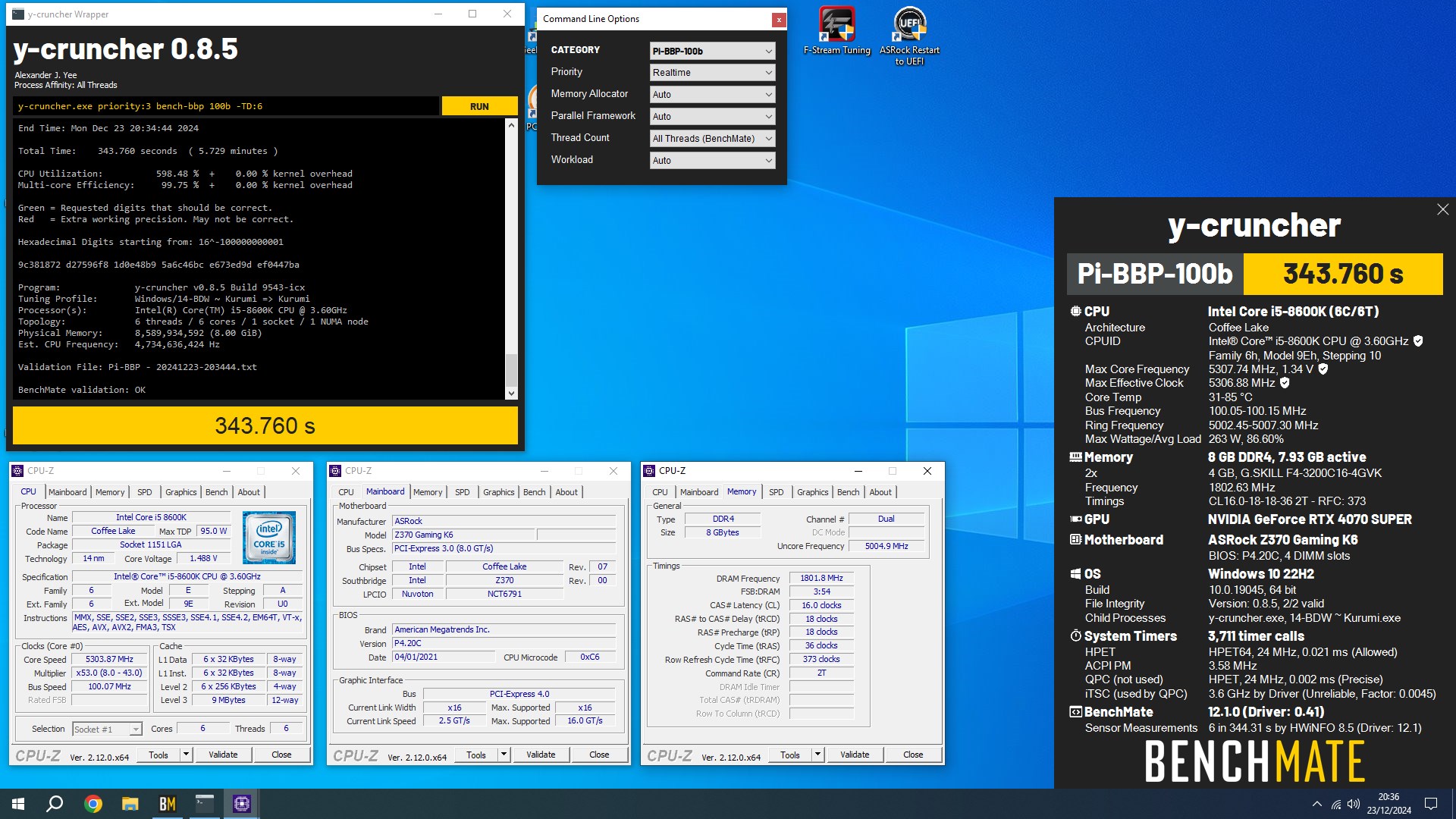1456x819 pixels.
Task: Click the Core Speed 5303.87 MHz value
Action: coord(109,659)
